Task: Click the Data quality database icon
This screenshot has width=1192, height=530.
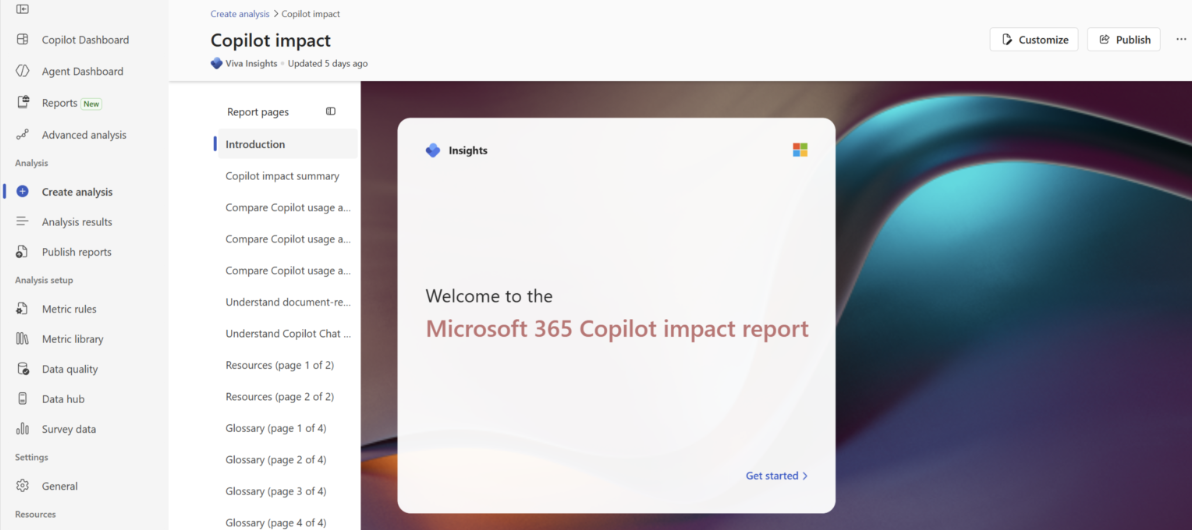Action: [x=23, y=369]
